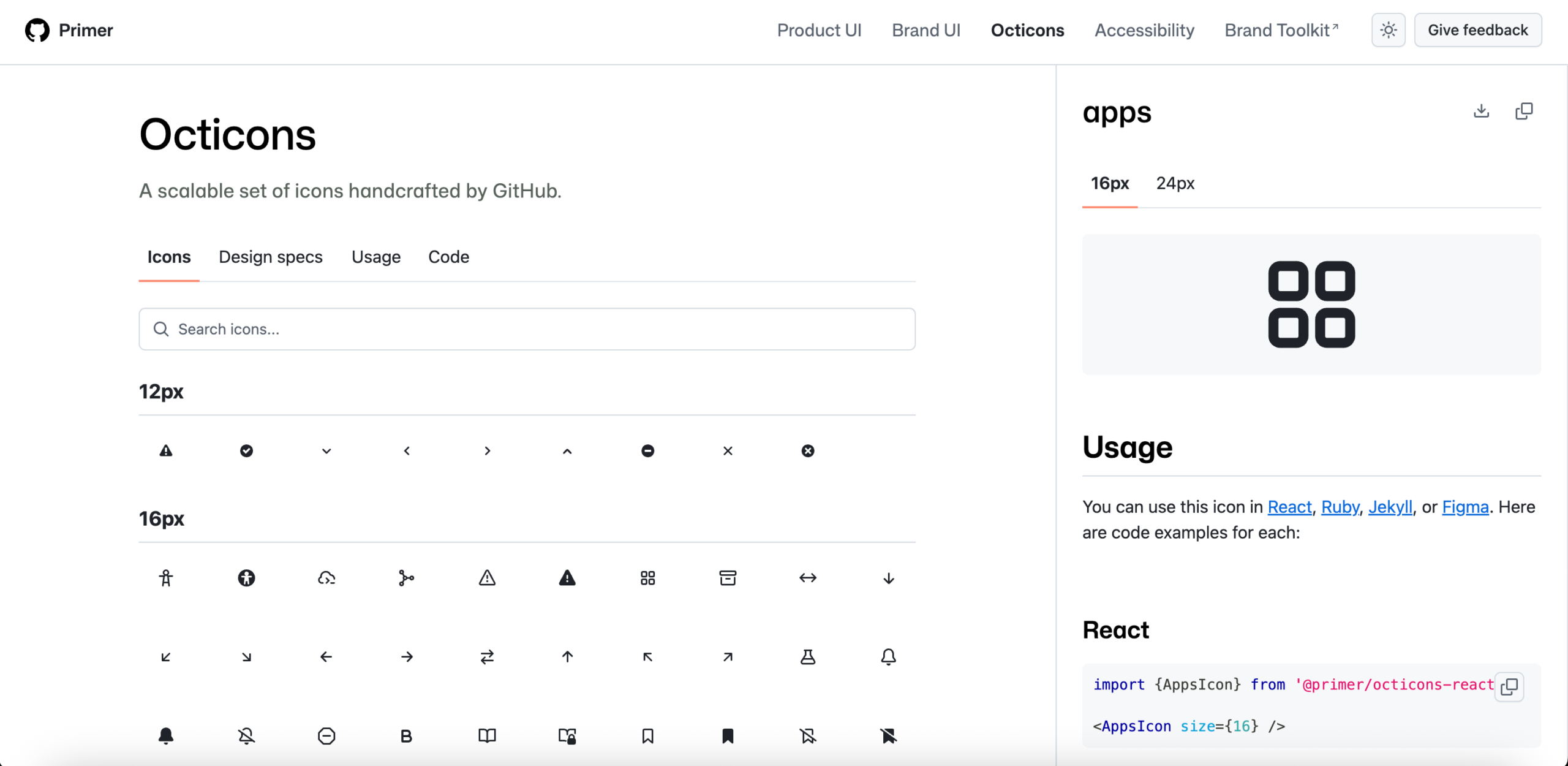Pick the arrow-switch icon
Viewport: 1568px width, 766px height.
487,657
